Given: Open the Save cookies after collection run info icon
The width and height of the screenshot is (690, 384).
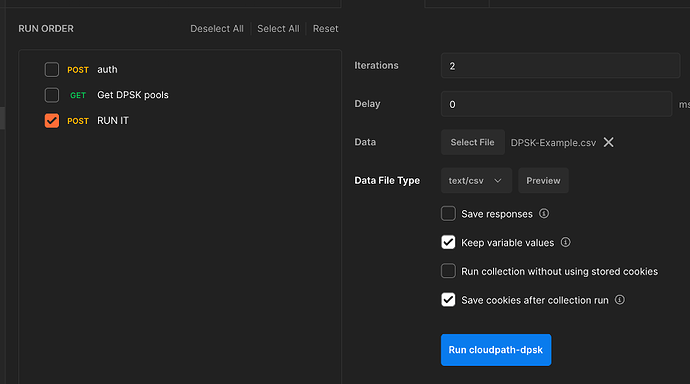Looking at the screenshot, I should (x=620, y=300).
